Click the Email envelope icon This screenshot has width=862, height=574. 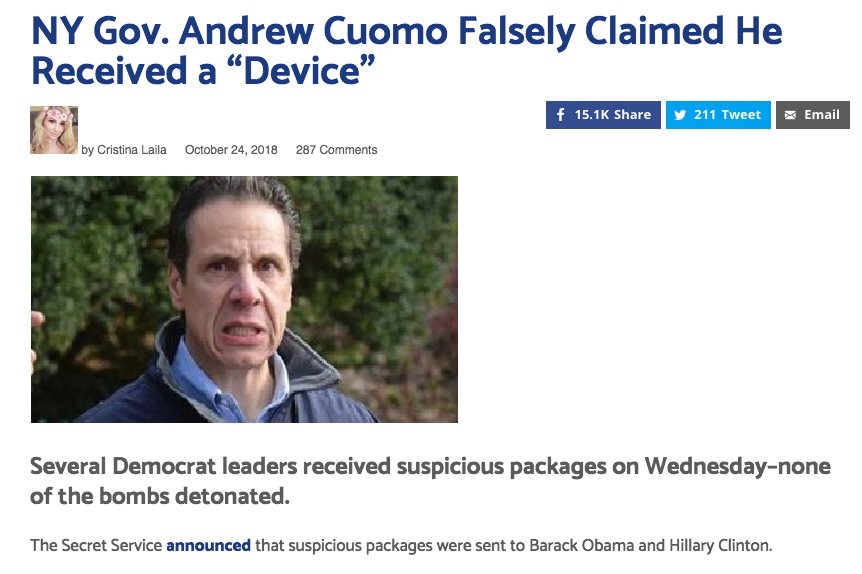pos(790,115)
